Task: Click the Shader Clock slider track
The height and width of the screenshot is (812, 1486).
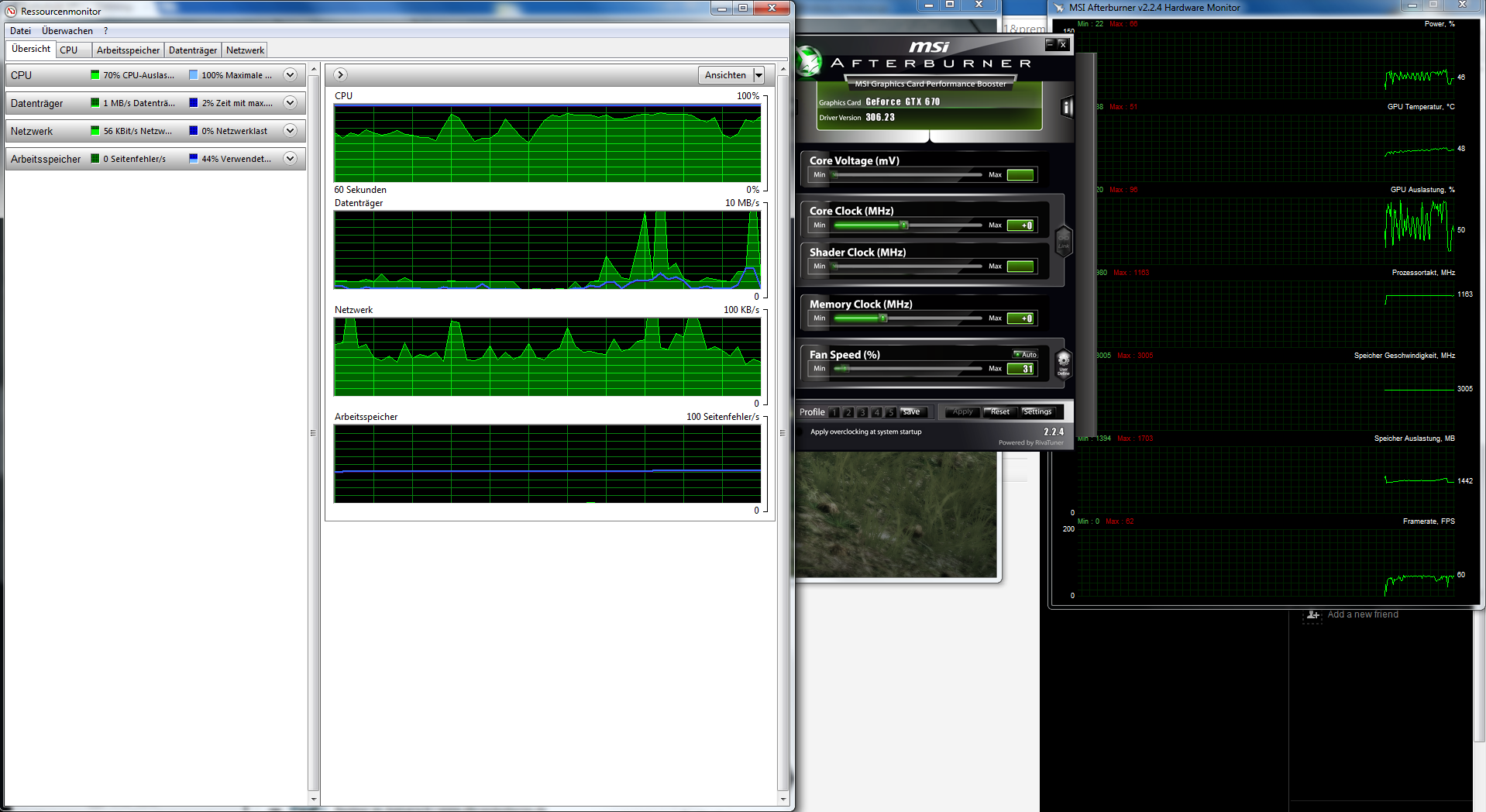Action: pyautogui.click(x=908, y=267)
